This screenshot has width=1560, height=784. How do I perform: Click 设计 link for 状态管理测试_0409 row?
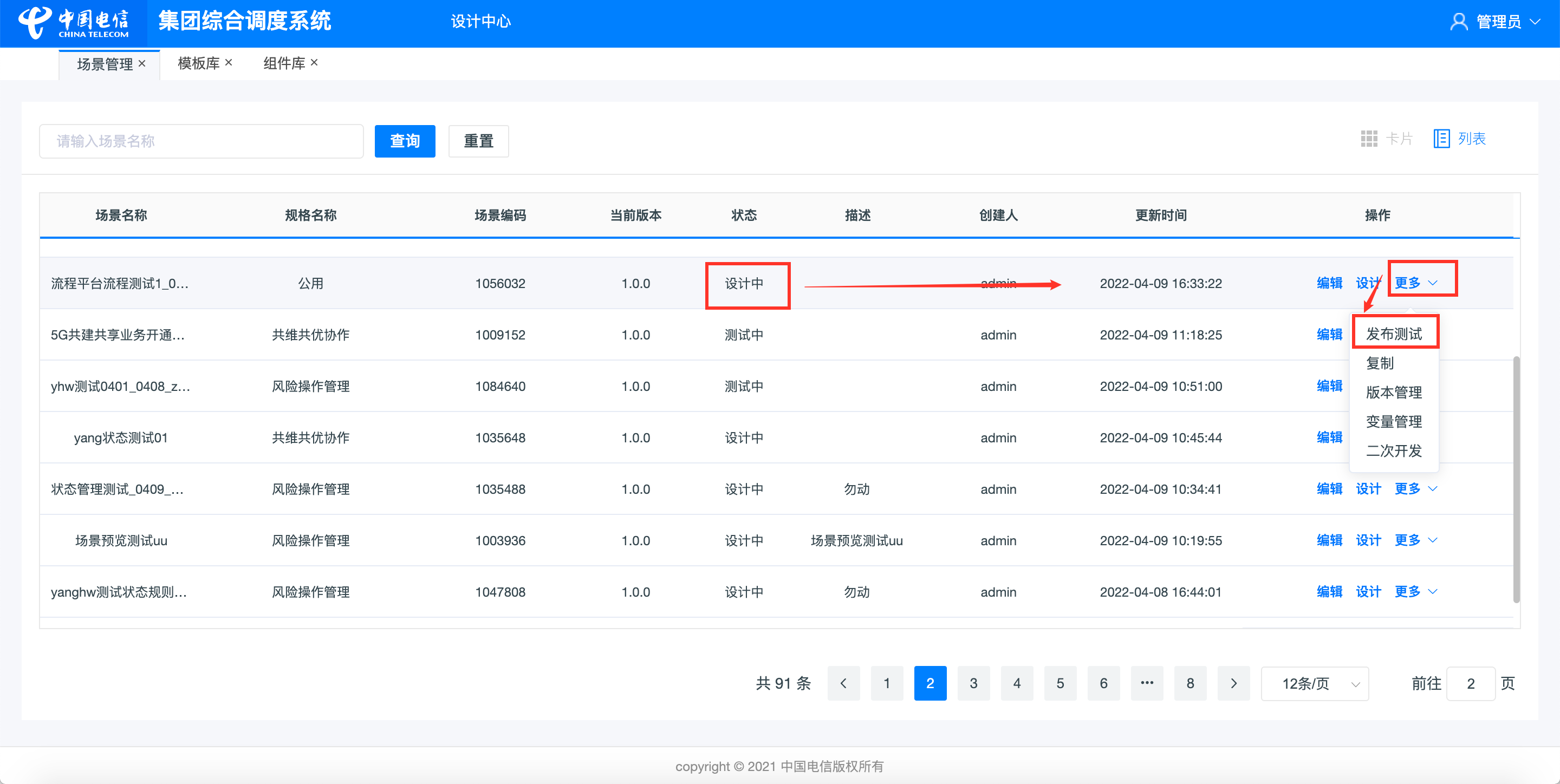point(1368,488)
